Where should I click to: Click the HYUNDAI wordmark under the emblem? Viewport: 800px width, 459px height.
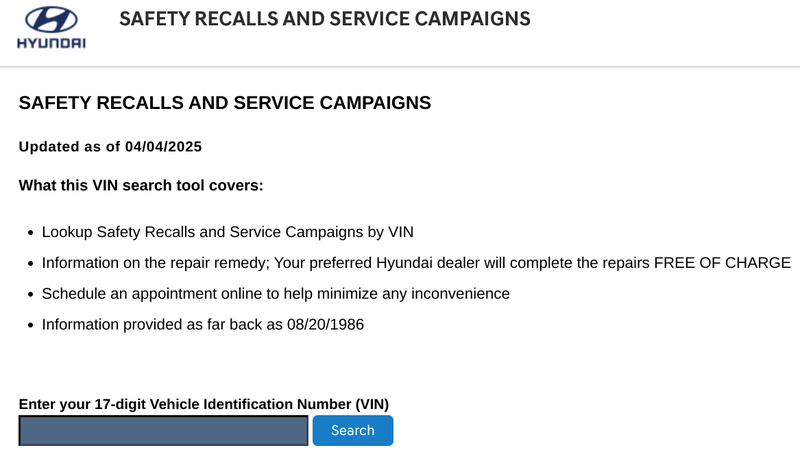50,43
